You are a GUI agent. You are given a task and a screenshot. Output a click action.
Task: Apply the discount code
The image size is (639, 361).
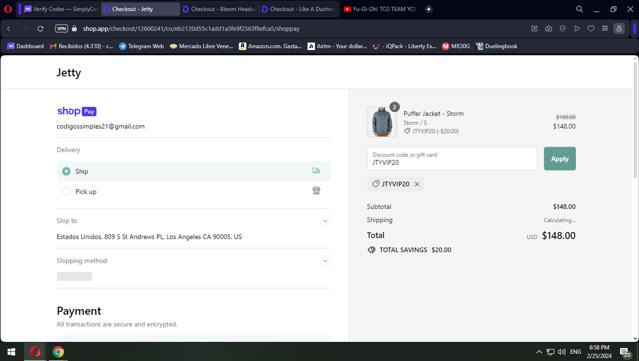tap(560, 158)
